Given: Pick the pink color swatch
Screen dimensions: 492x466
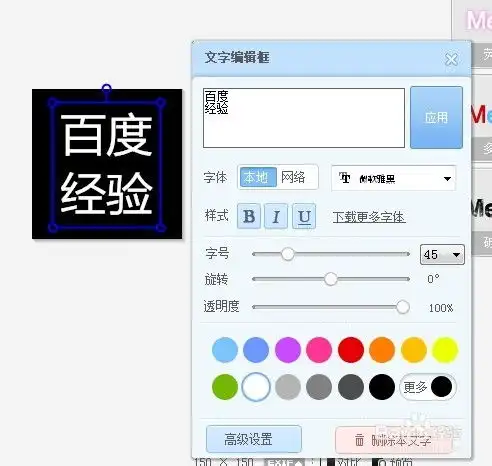Looking at the screenshot, I should pyautogui.click(x=319, y=350).
